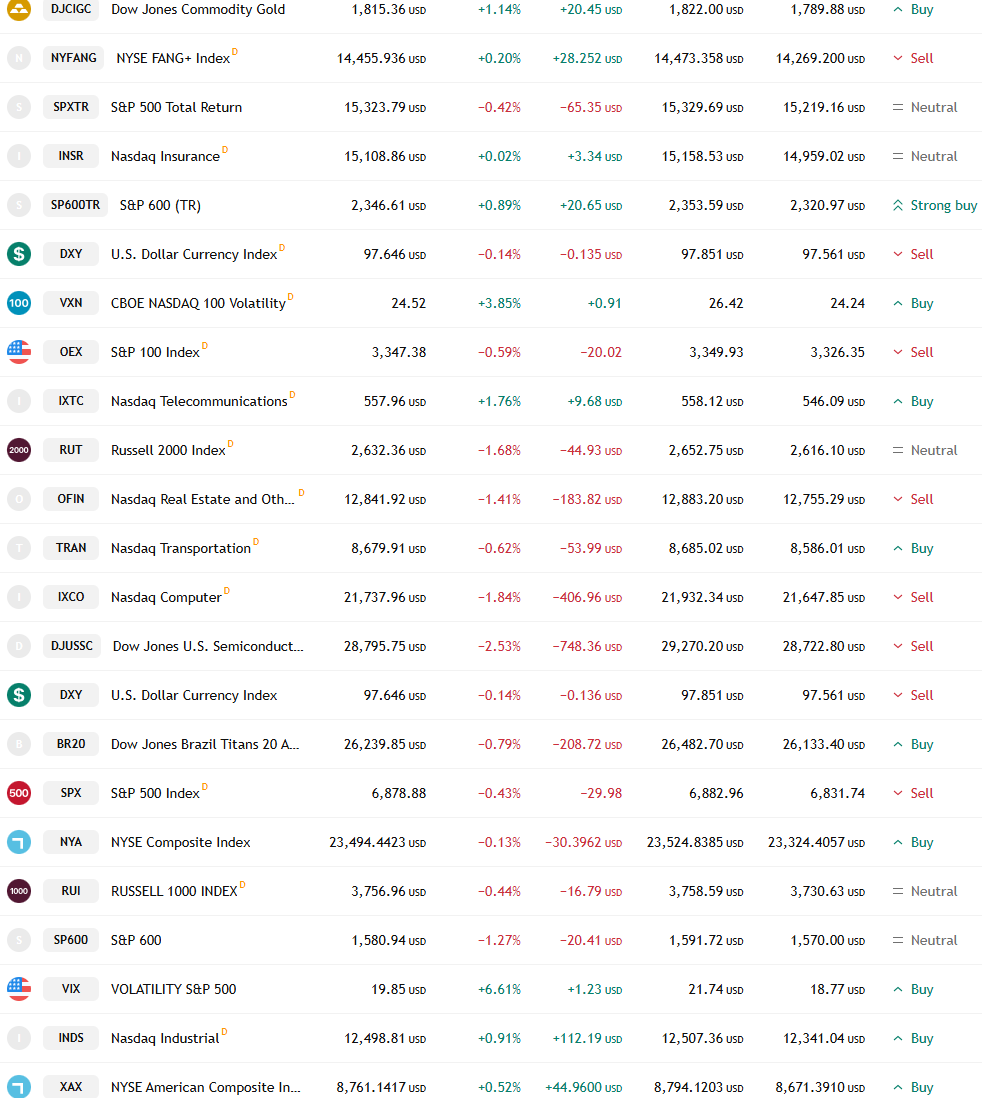Click the TRAN placeholder logo icon
982x1098 pixels.
pos(19,548)
